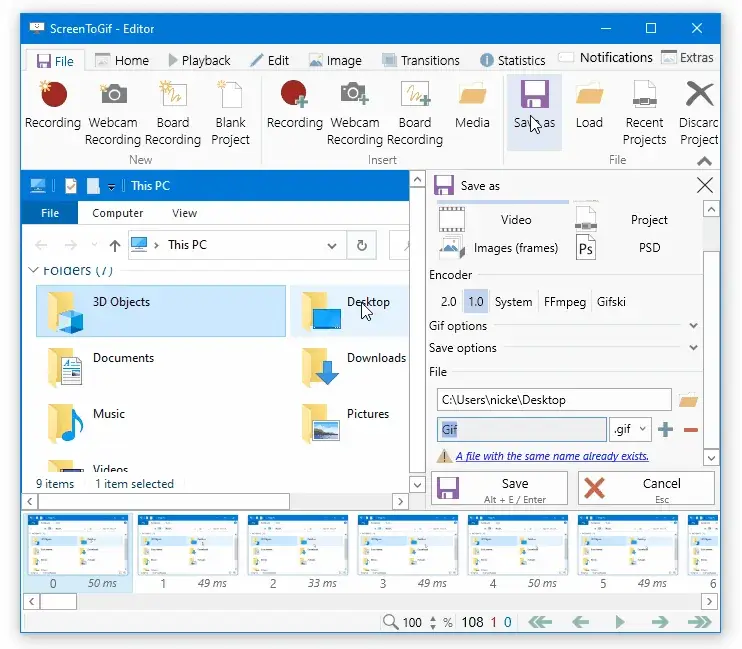Screen dimensions: 742x649
Task: Switch to the Home ribbon tab
Action: pyautogui.click(x=123, y=61)
